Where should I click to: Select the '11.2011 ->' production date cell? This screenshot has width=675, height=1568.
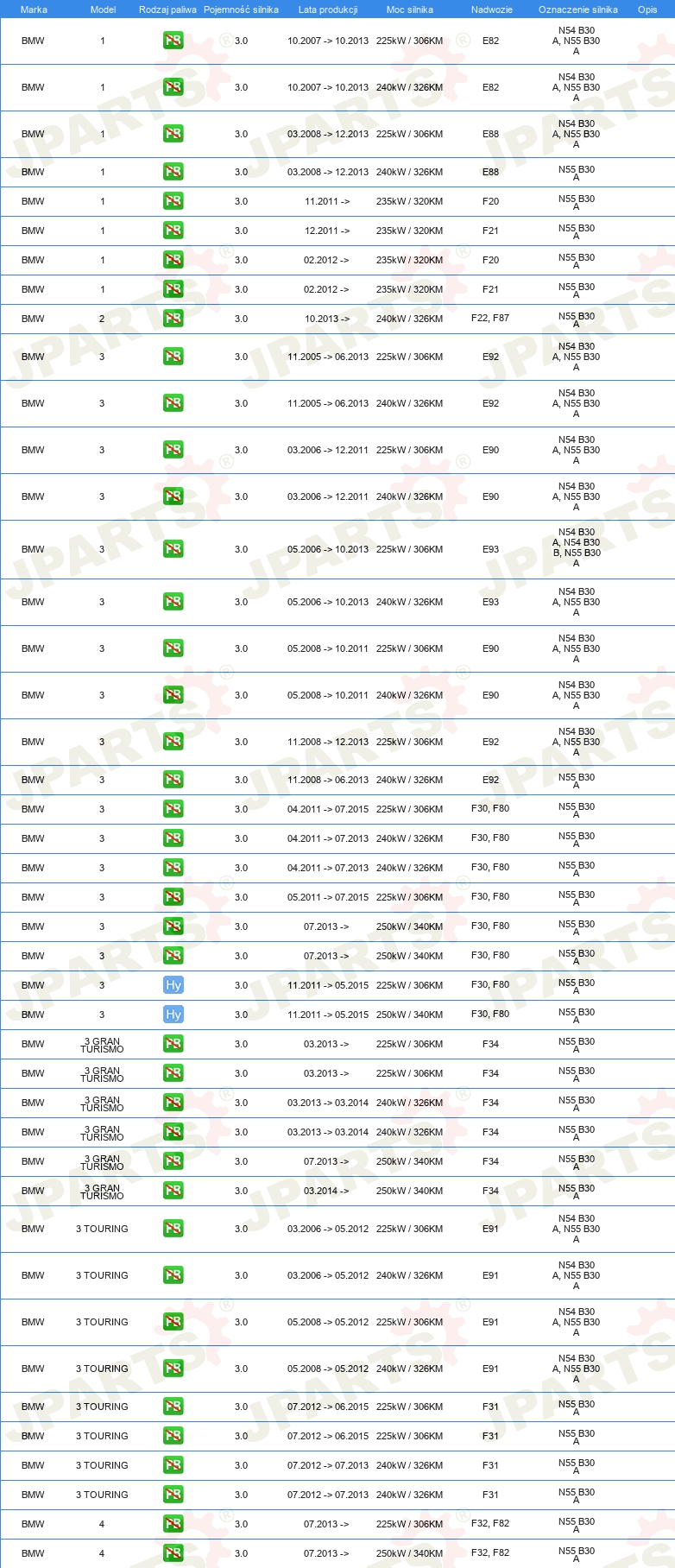327,201
